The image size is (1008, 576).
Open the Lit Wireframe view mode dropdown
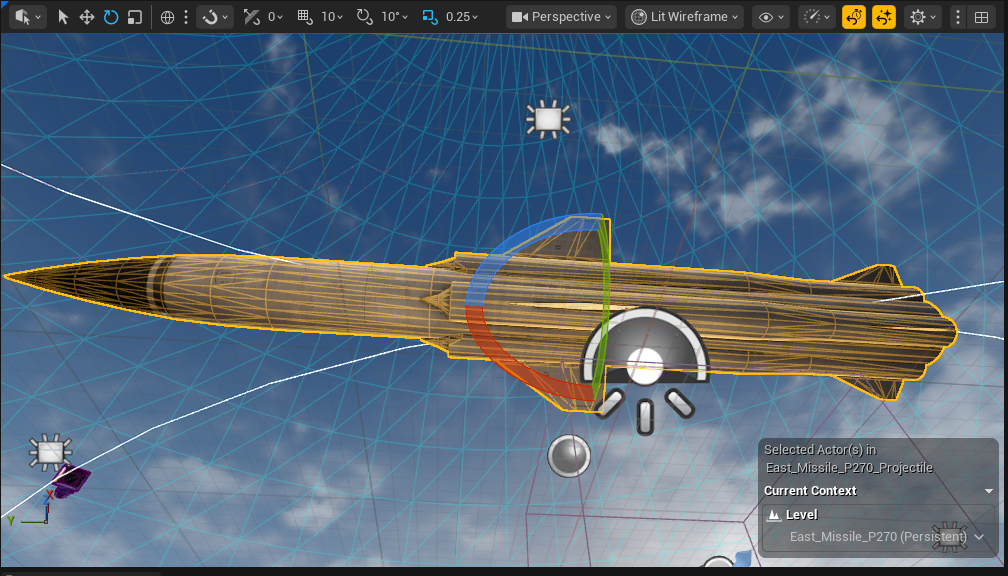tap(683, 16)
